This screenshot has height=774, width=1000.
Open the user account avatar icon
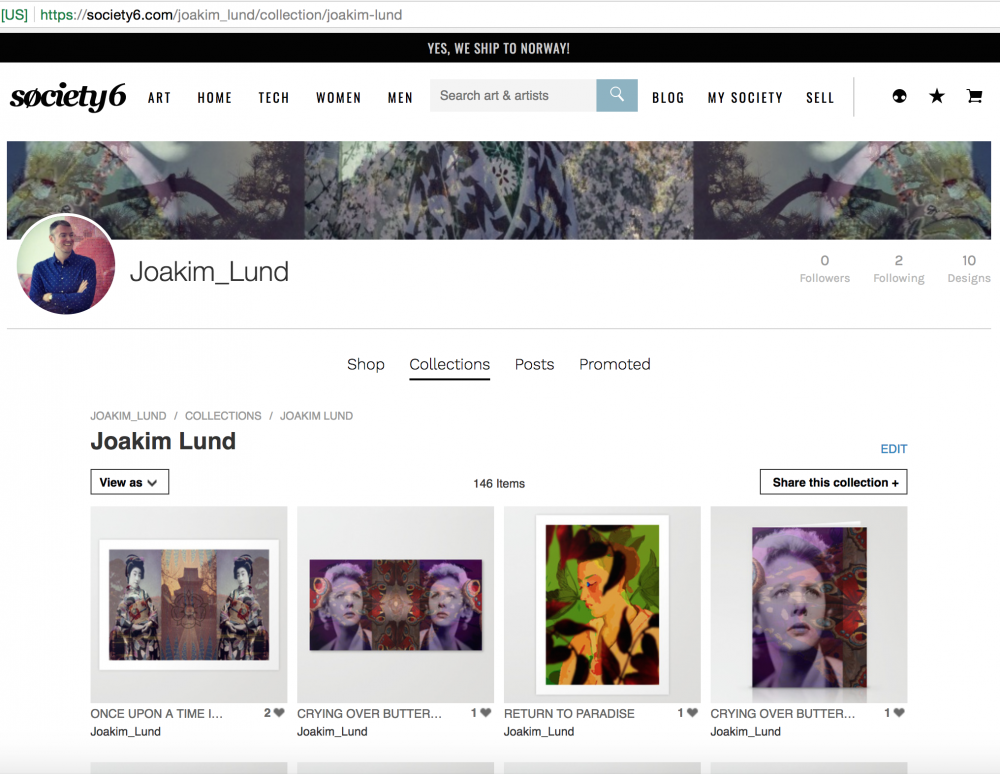pyautogui.click(x=899, y=96)
